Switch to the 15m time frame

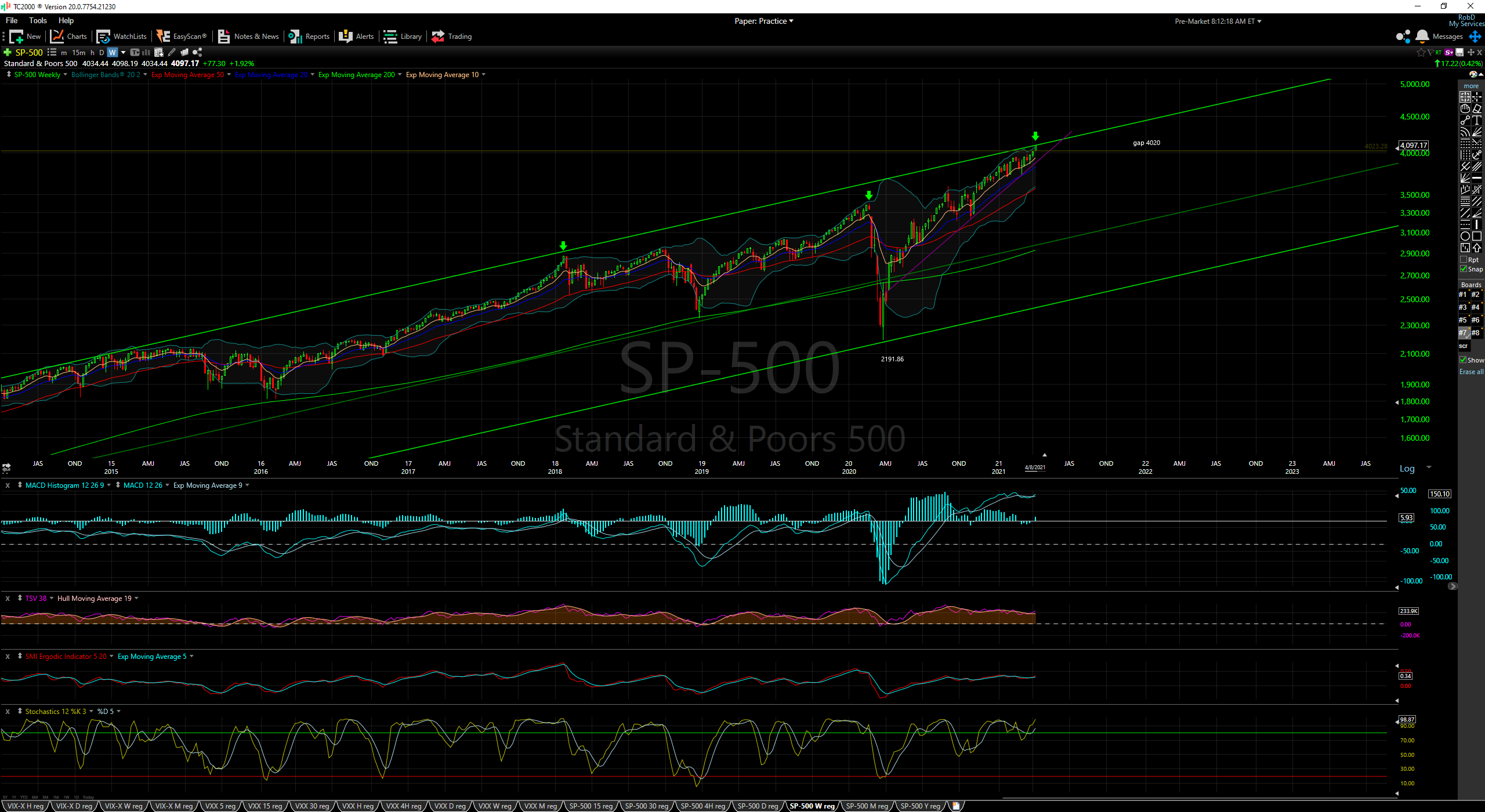click(x=79, y=52)
